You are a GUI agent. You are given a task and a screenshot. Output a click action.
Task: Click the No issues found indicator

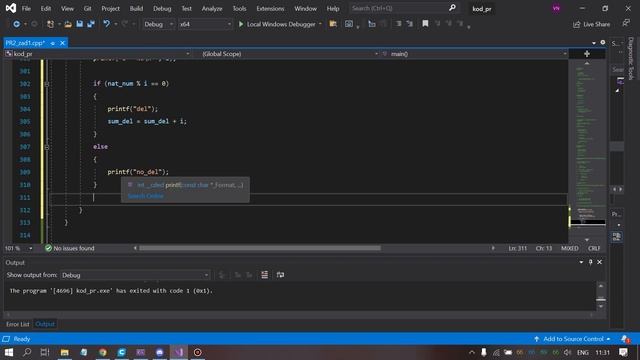pyautogui.click(x=70, y=248)
